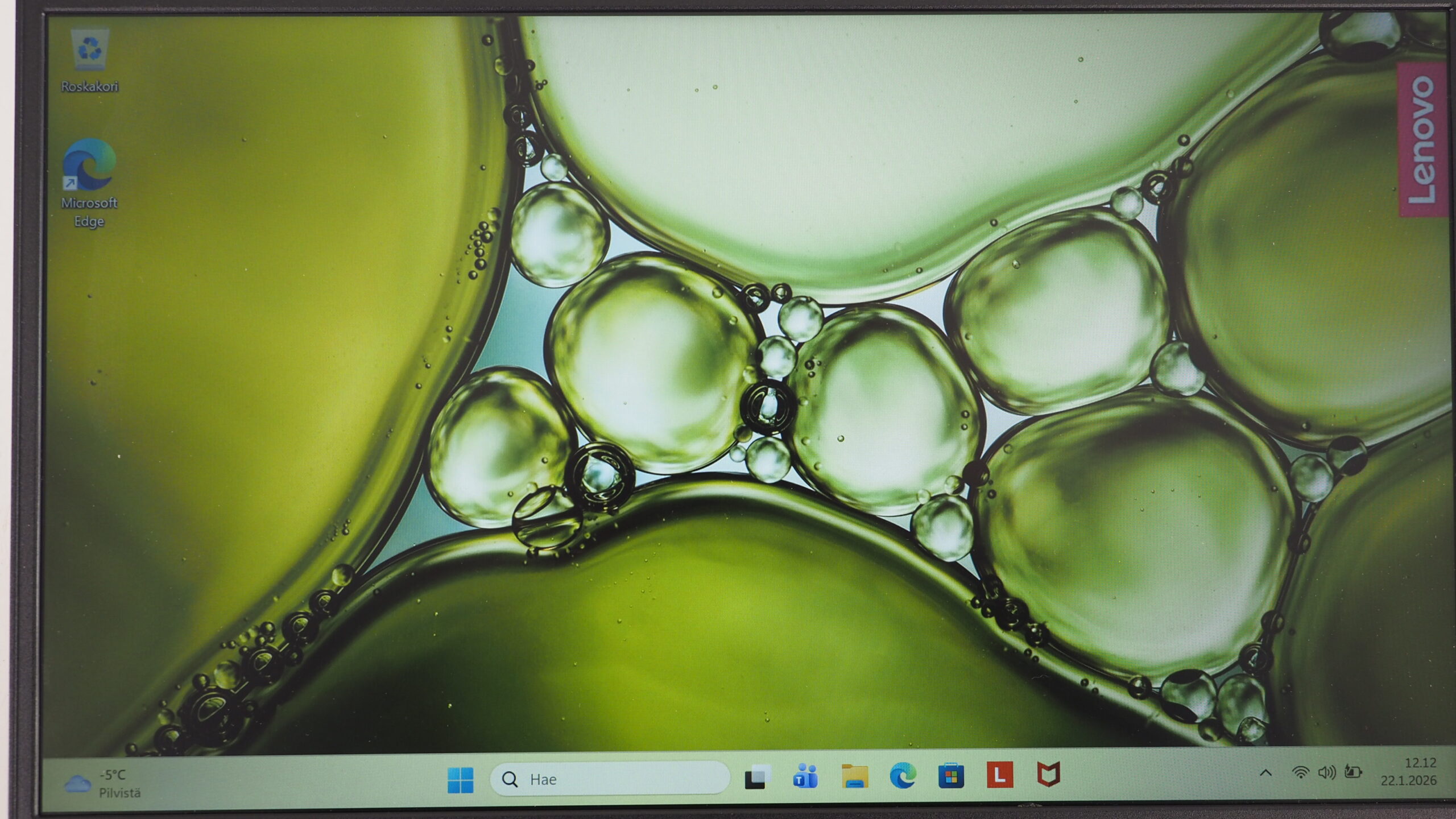Click the Wi-Fi network tray icon
Image resolution: width=1456 pixels, height=819 pixels.
(x=1300, y=773)
